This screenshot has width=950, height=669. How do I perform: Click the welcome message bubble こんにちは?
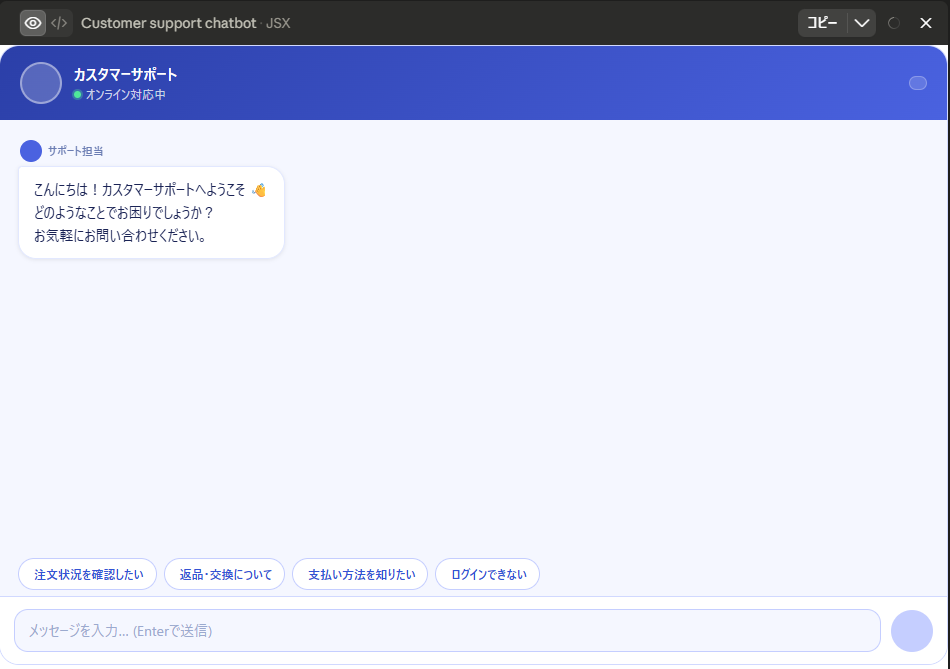point(151,213)
